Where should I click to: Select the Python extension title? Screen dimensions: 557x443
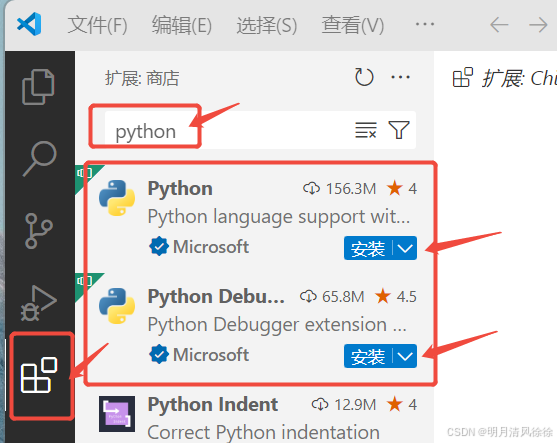tap(180, 188)
